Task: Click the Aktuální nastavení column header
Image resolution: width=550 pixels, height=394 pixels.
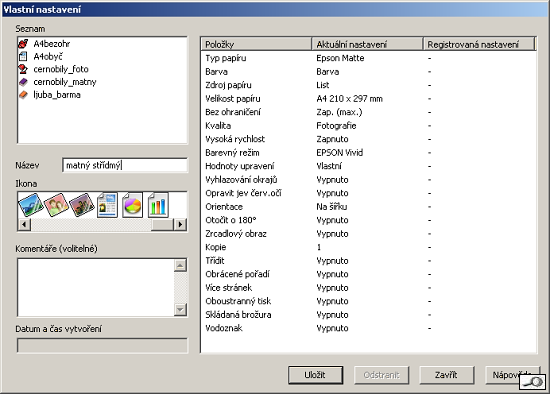Action: coord(367,44)
